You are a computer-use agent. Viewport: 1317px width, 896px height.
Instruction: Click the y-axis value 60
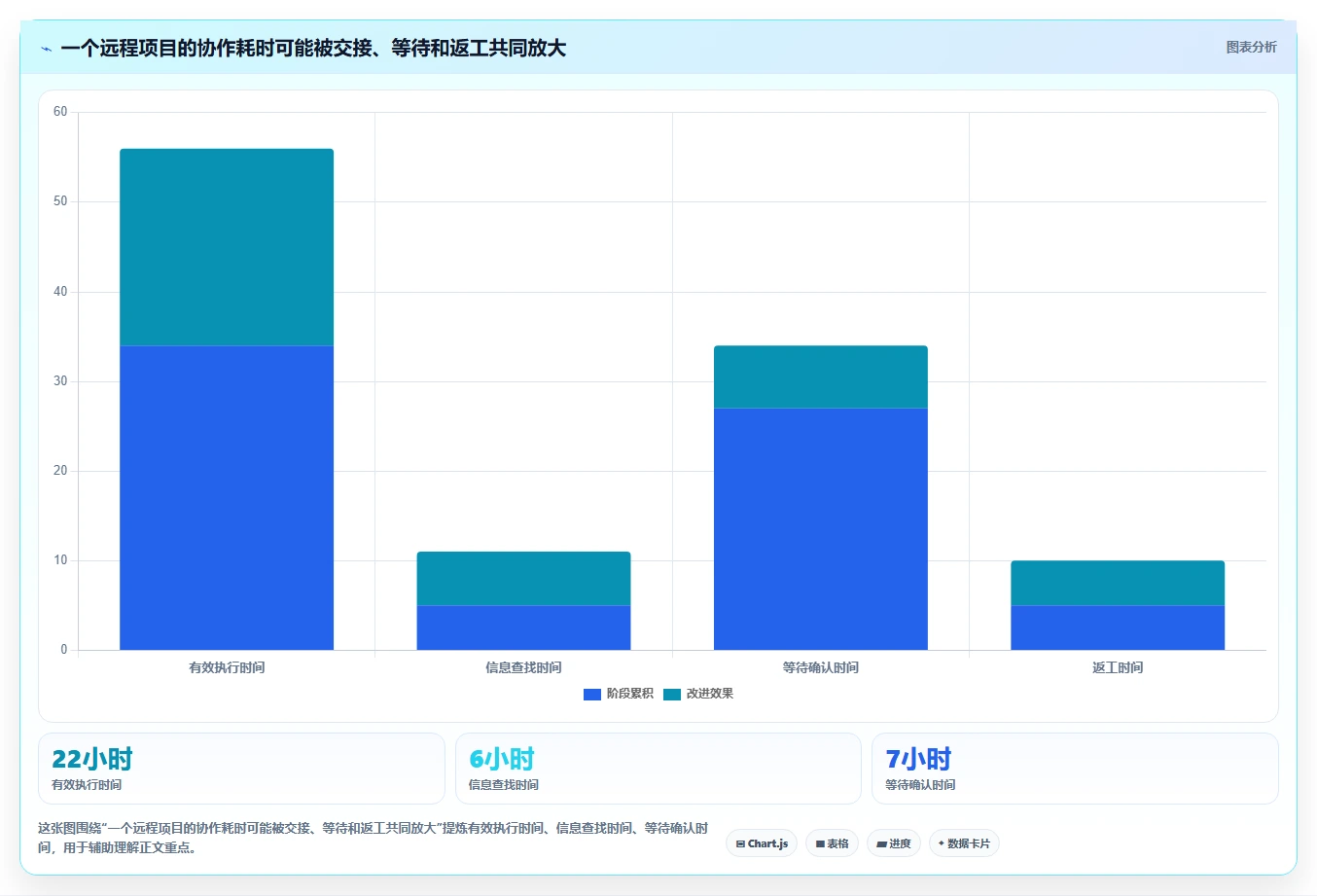60,112
